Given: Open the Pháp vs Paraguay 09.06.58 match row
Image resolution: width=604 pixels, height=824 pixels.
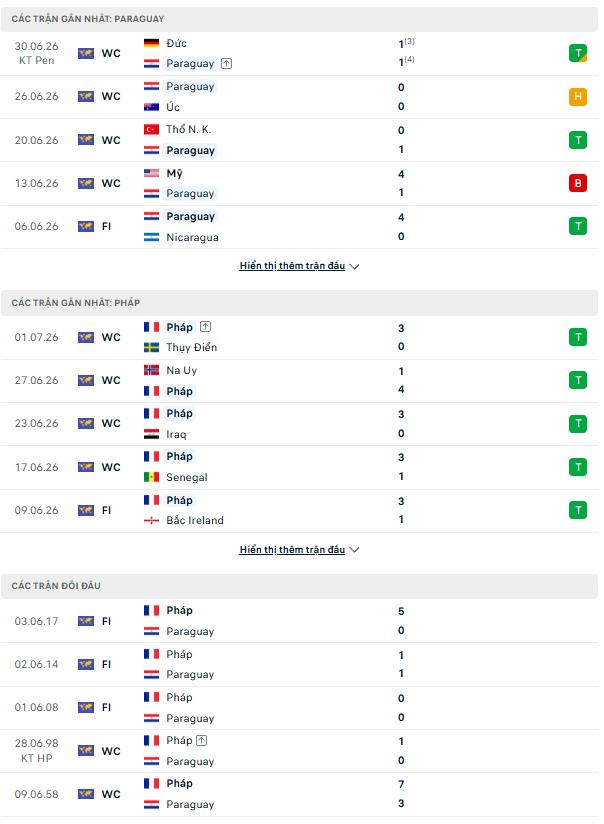Looking at the screenshot, I should (299, 794).
